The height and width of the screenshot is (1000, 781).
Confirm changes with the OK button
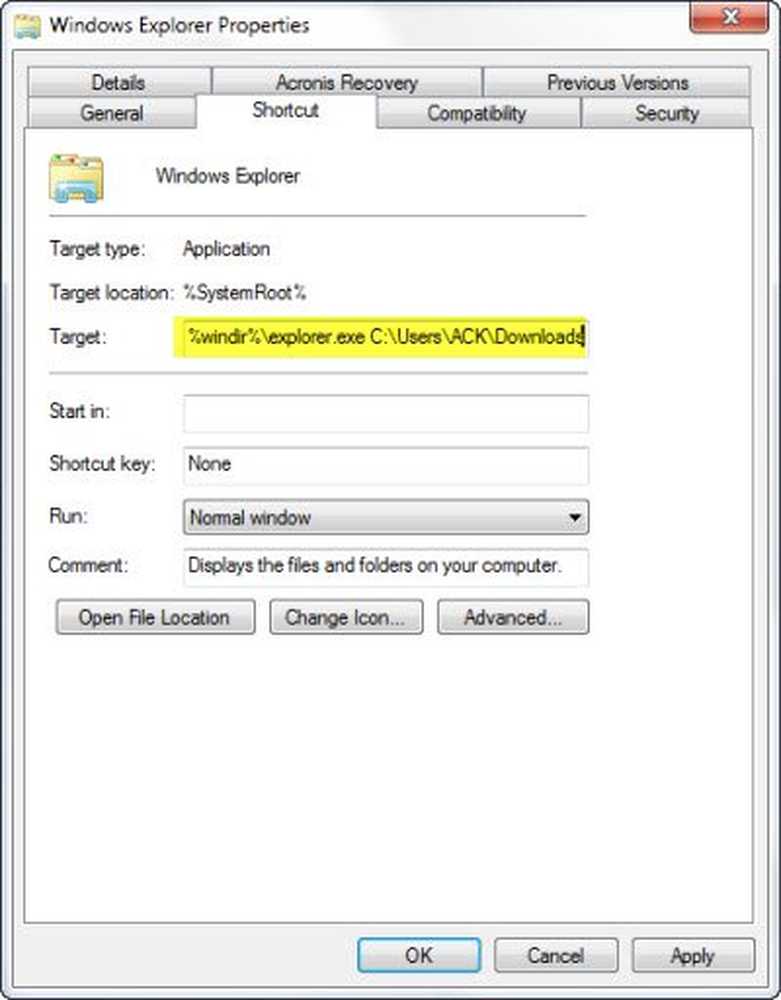coord(419,955)
